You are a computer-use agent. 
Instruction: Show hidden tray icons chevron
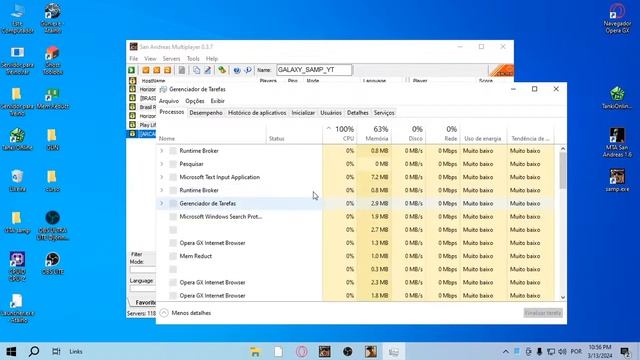pos(505,351)
